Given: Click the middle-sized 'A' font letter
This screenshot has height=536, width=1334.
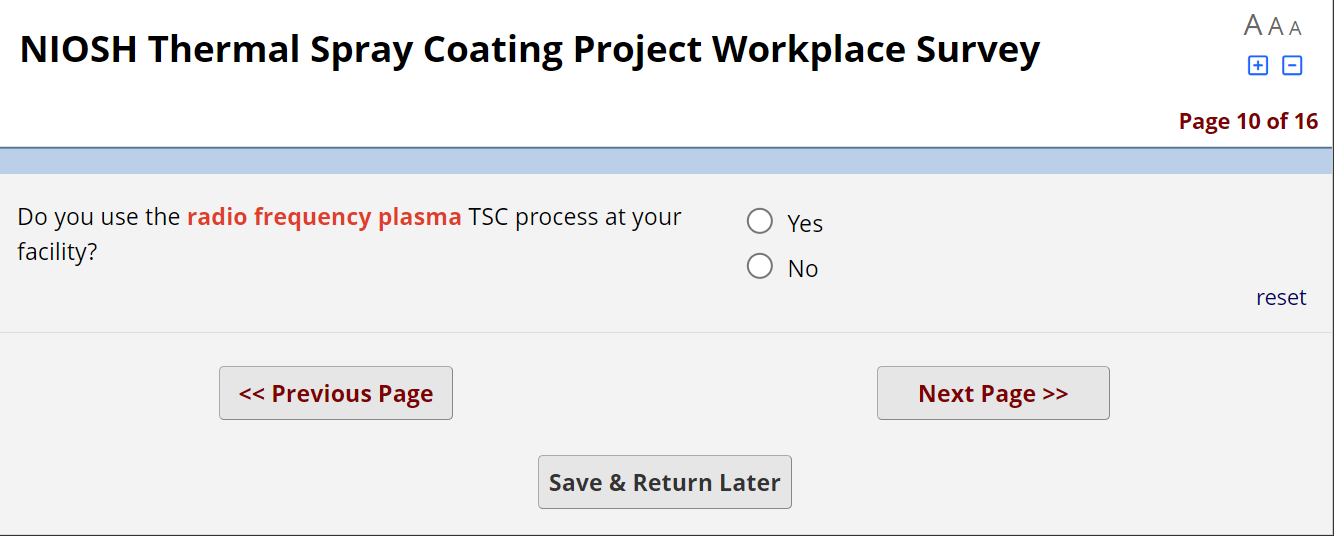Looking at the screenshot, I should (x=1275, y=27).
